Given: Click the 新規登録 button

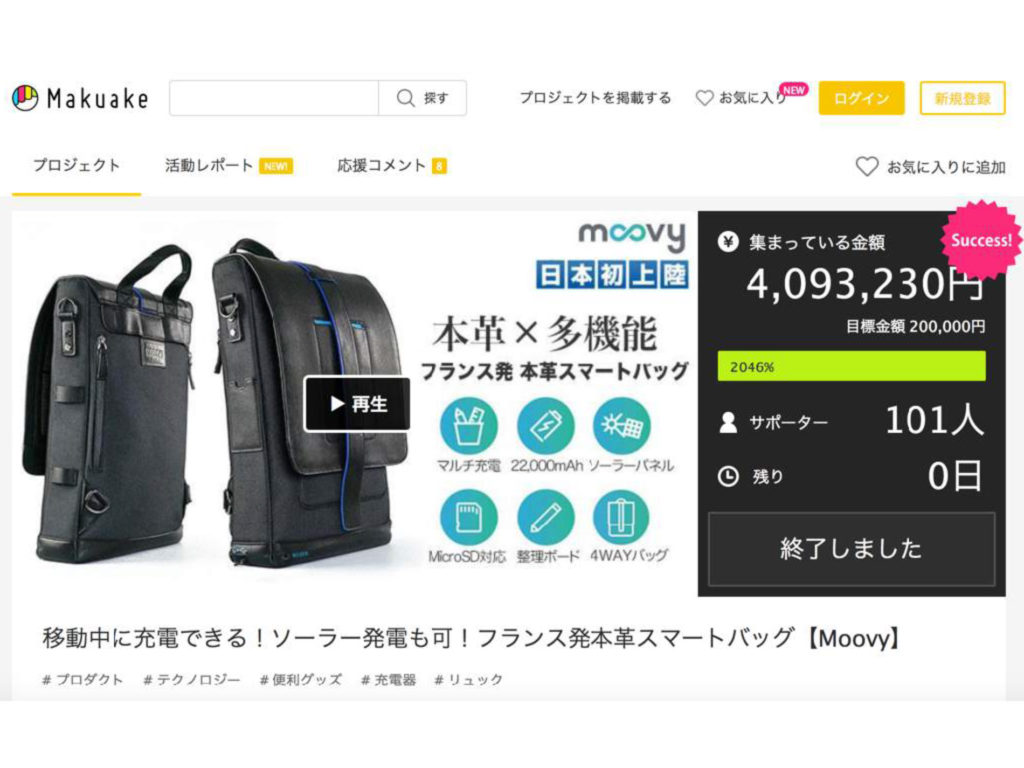Looking at the screenshot, I should pos(963,98).
